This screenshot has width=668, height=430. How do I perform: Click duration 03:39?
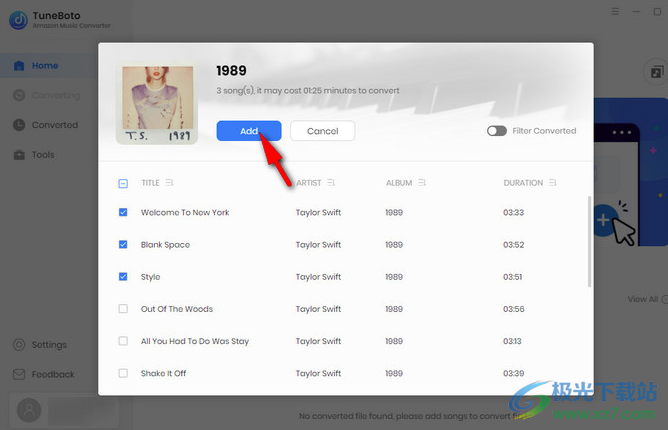pos(513,373)
